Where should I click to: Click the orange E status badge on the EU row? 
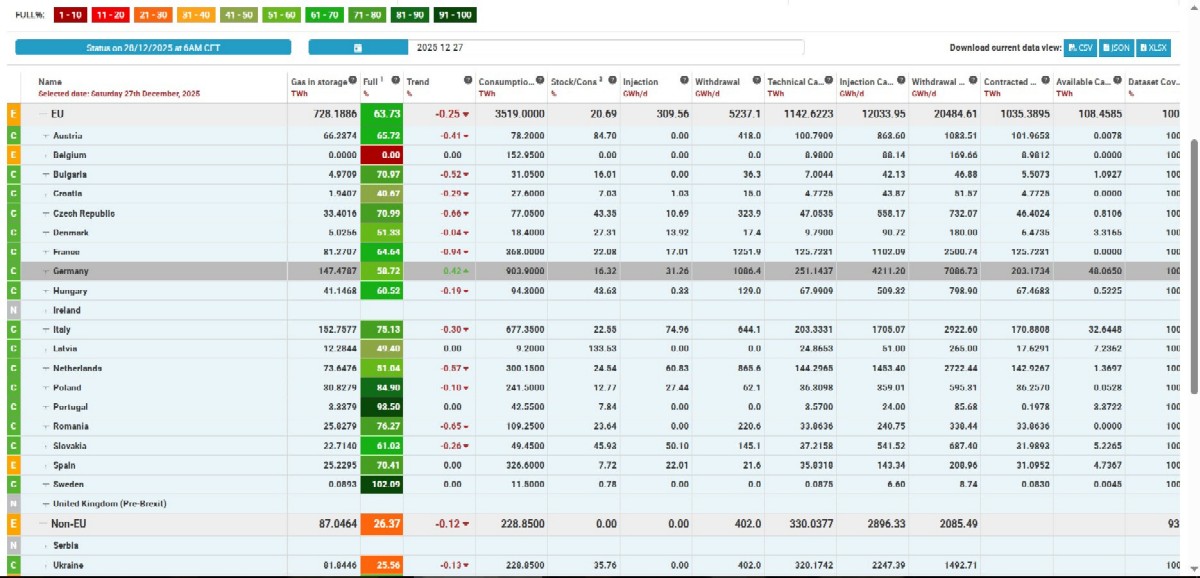point(13,116)
